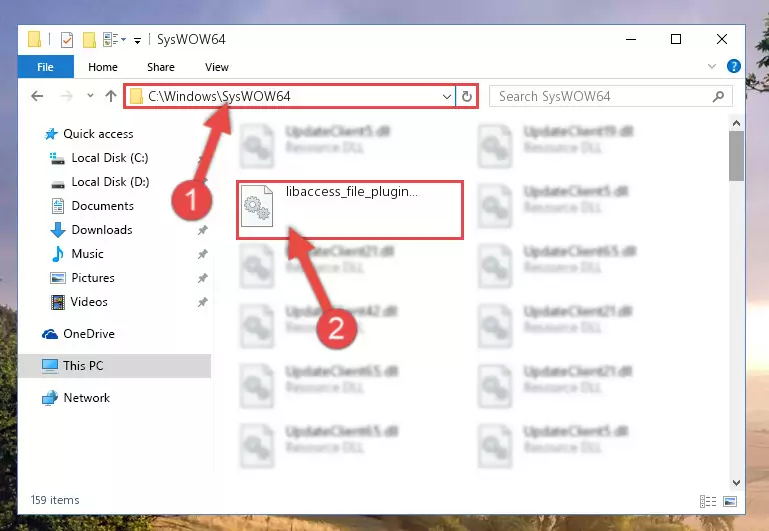The width and height of the screenshot is (769, 531).
Task: Go up one folder level arrow
Action: tap(111, 96)
